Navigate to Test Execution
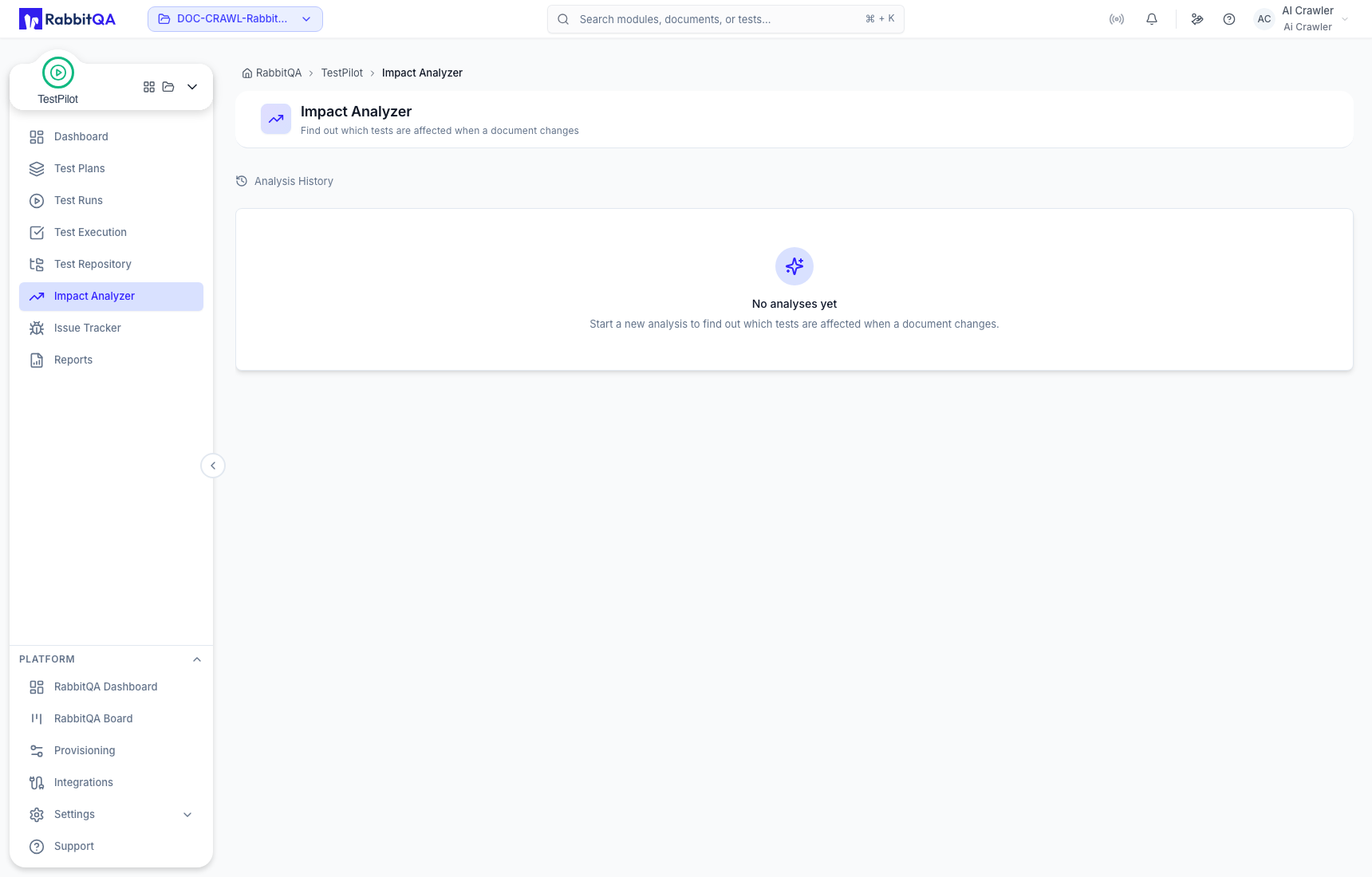Screen dimensions: 1372x877 111,233
